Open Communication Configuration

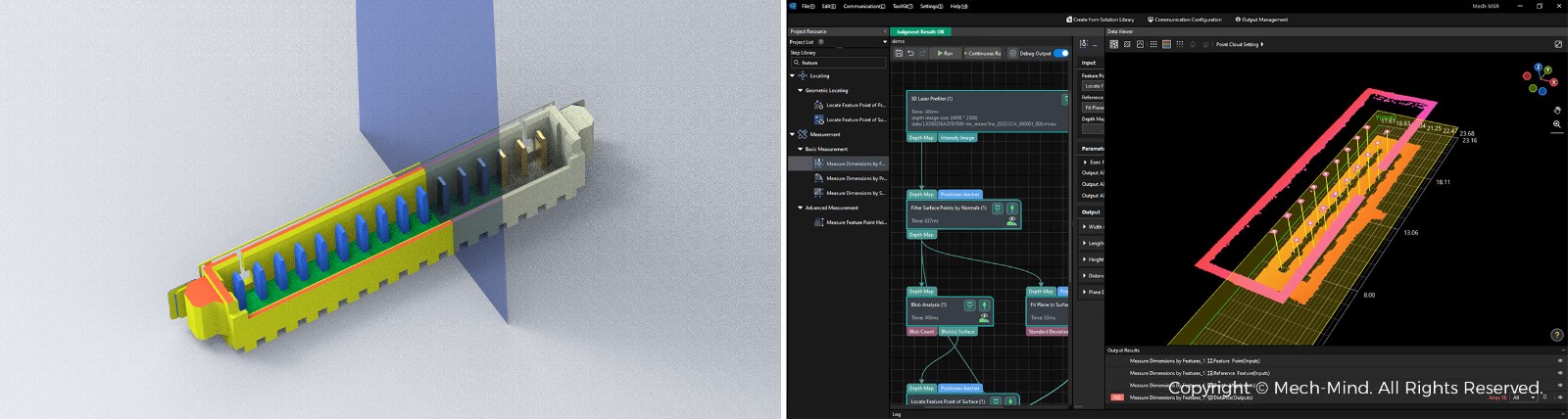click(1185, 20)
